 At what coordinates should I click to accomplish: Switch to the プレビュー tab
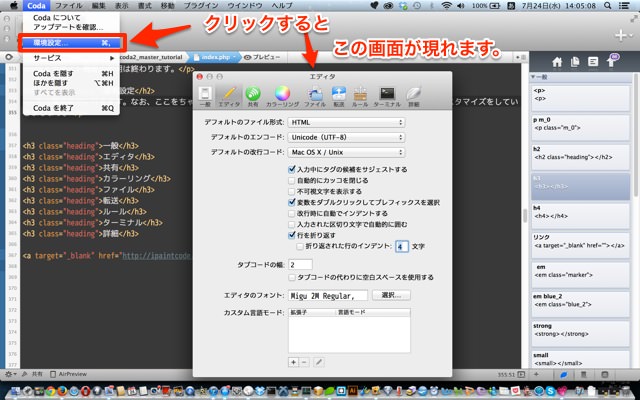point(262,57)
